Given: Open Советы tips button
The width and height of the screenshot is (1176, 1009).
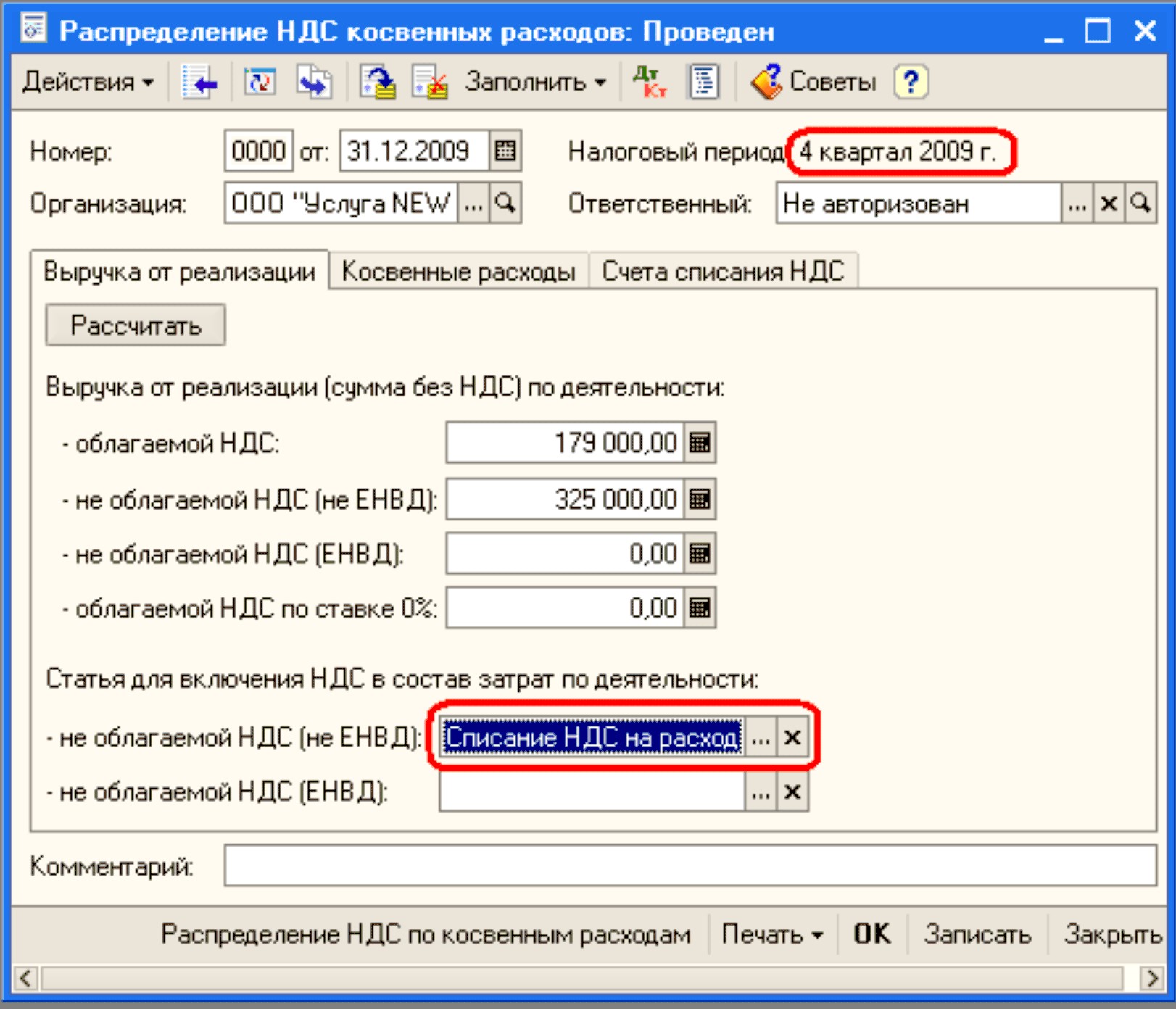Looking at the screenshot, I should (x=813, y=81).
